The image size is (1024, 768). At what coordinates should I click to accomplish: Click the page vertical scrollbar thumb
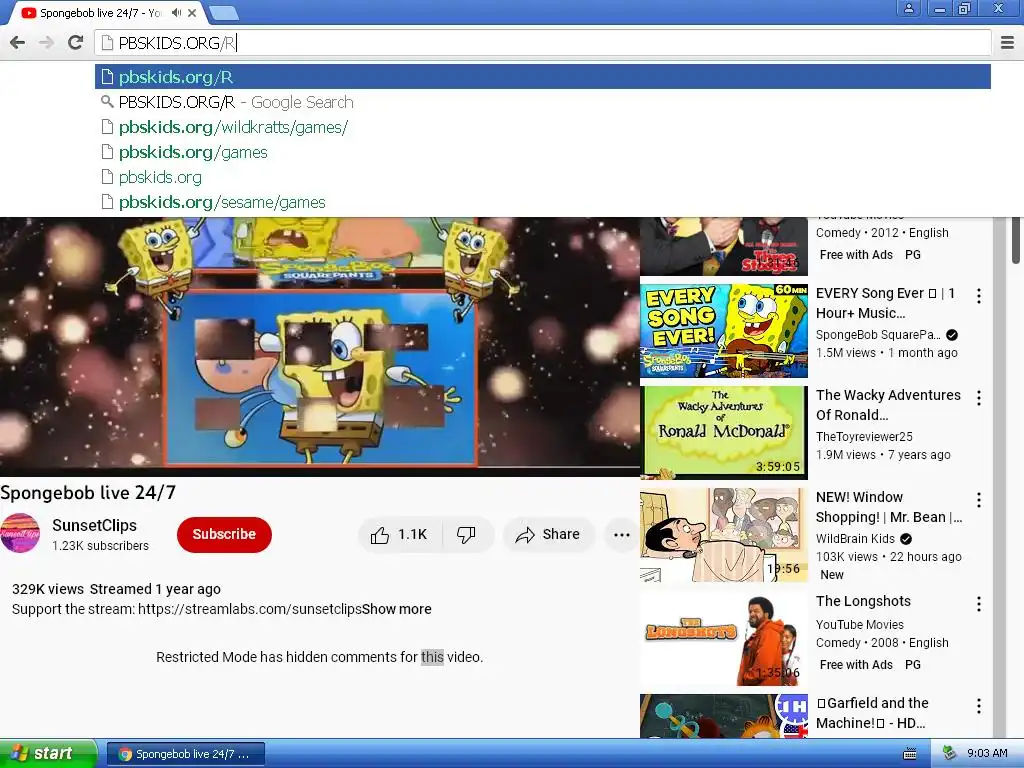(1016, 240)
